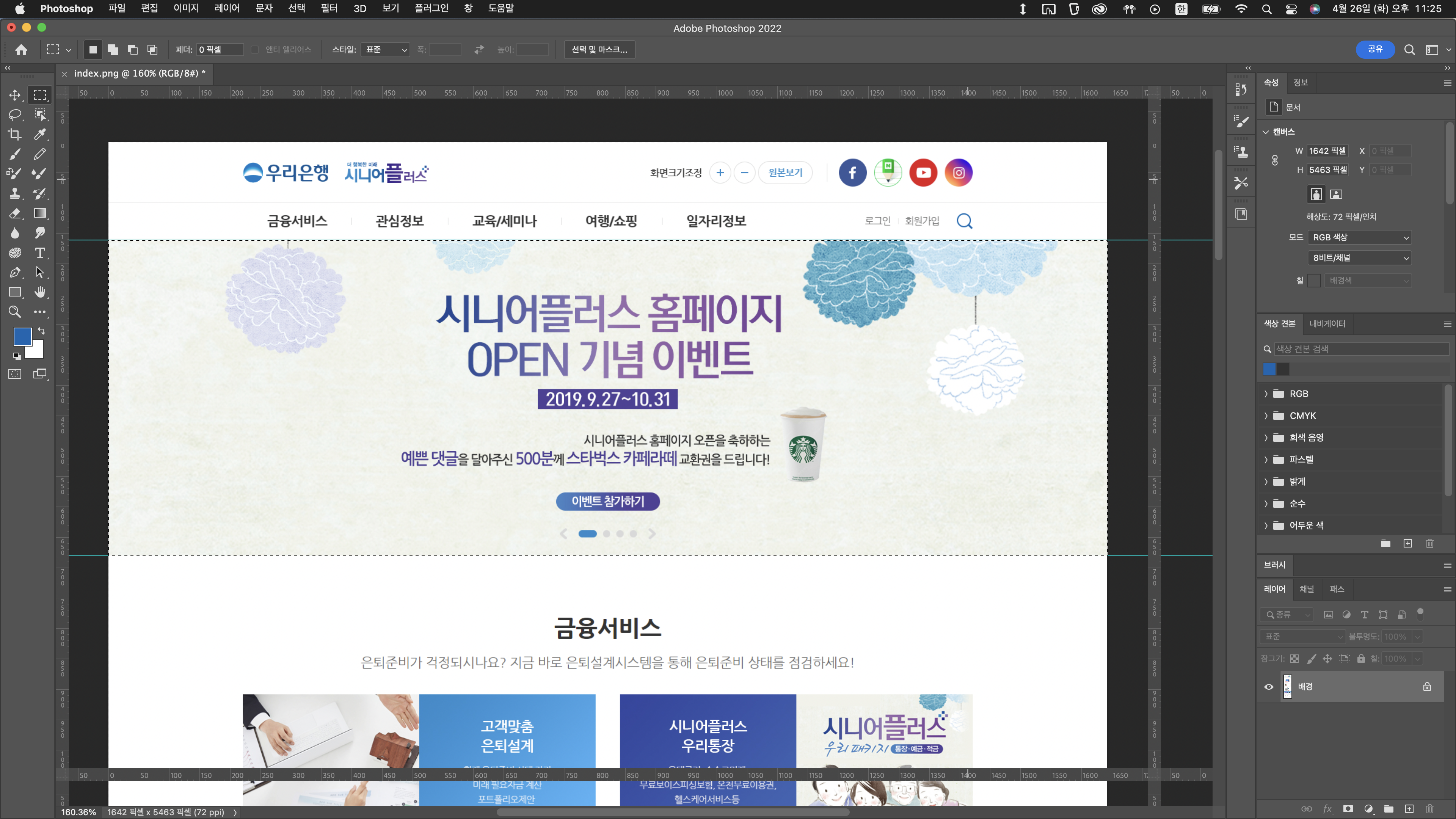Select the Hand tool
This screenshot has width=1456, height=819.
click(39, 292)
